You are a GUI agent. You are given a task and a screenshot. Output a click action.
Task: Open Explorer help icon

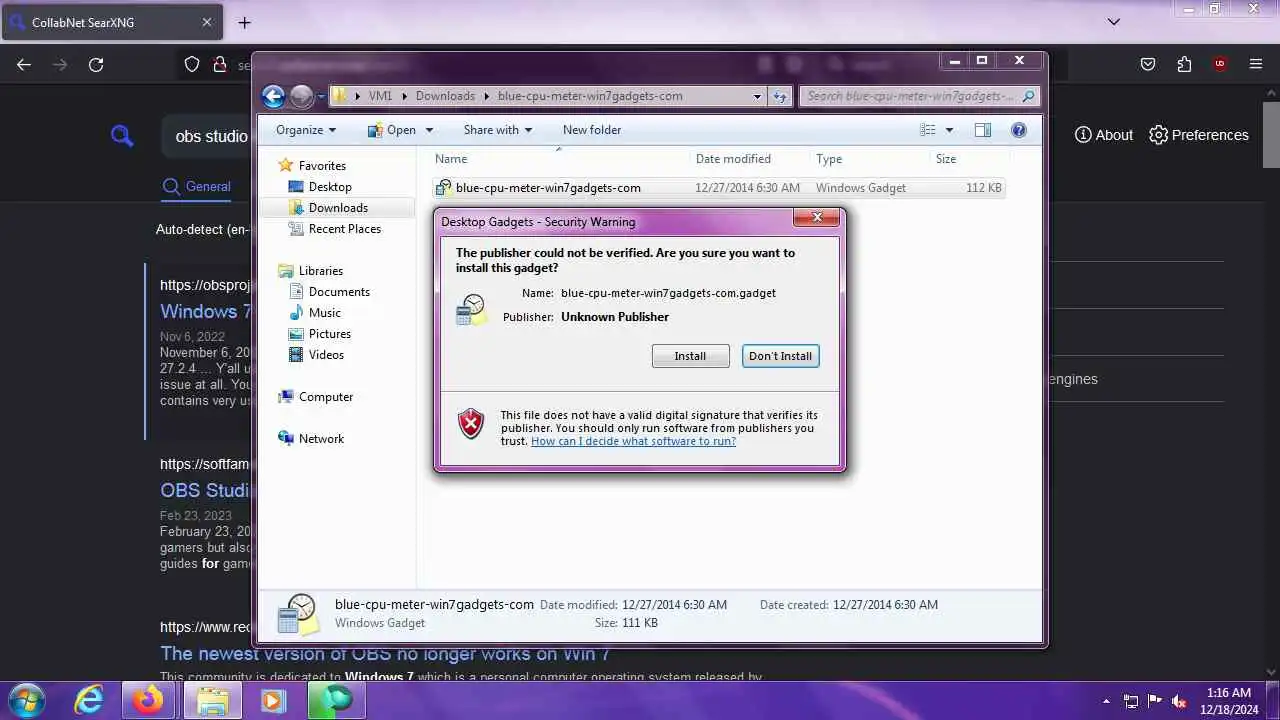1019,130
